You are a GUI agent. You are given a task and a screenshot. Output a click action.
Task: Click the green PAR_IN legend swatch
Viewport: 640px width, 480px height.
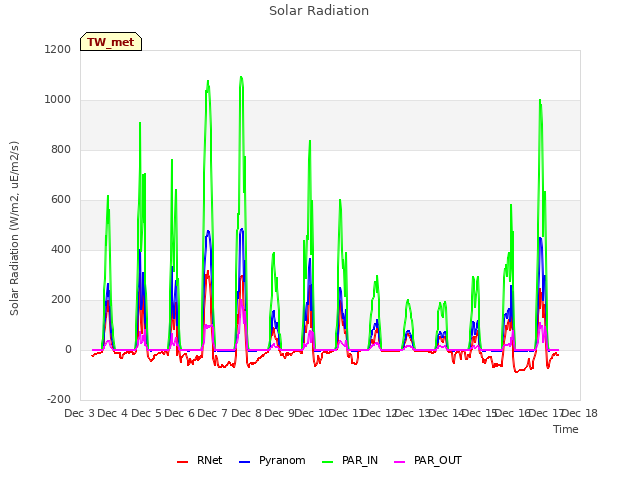point(327,462)
